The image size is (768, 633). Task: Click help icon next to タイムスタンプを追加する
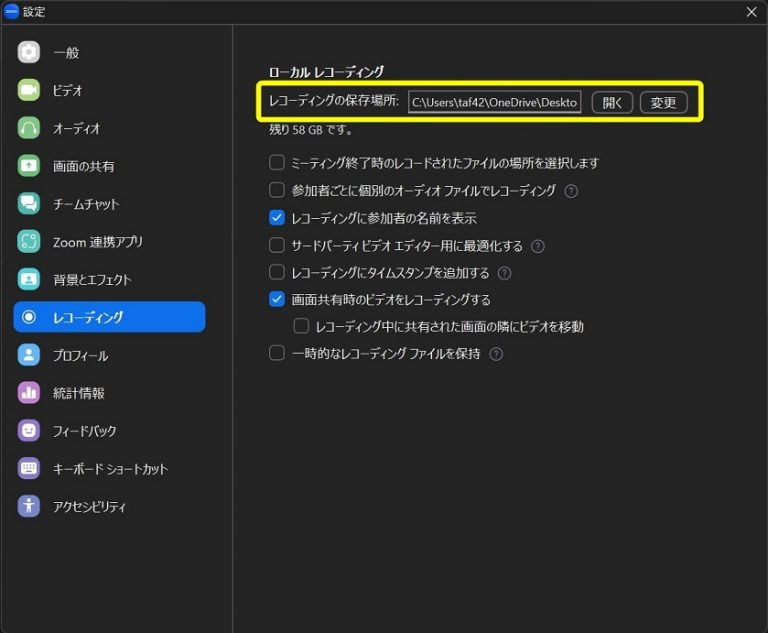pos(504,273)
